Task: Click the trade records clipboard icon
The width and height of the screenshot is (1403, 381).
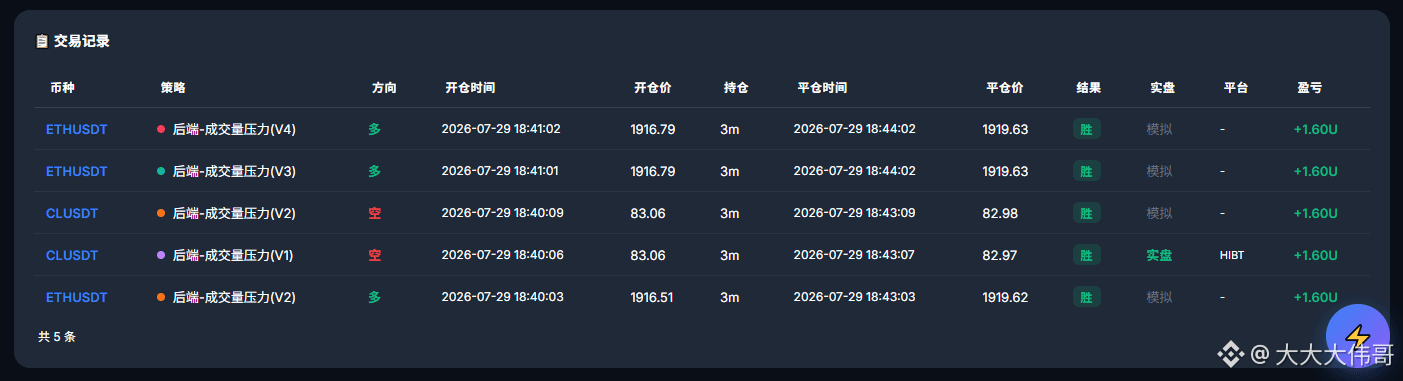Action: pos(41,42)
